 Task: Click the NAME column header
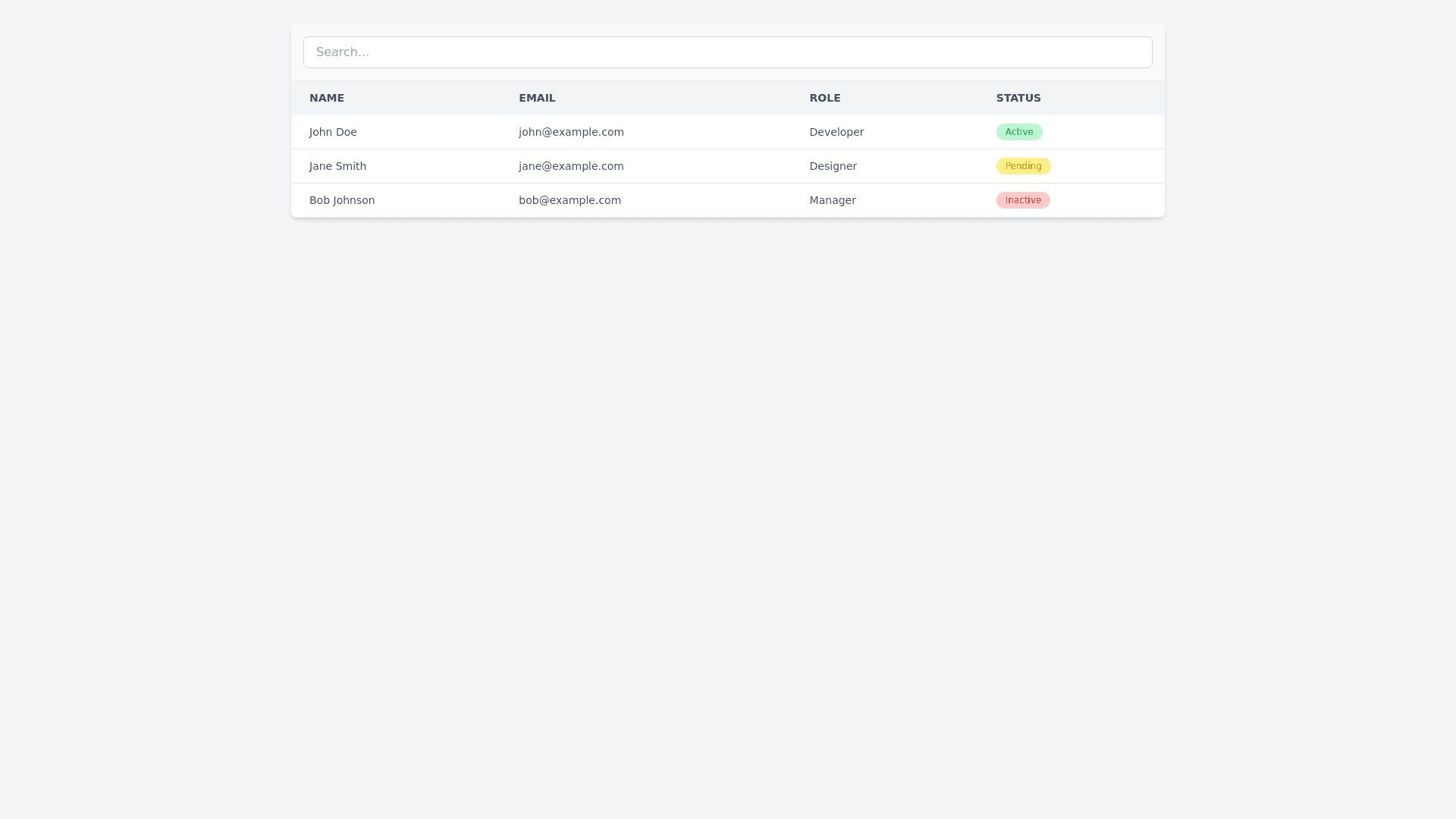click(327, 98)
